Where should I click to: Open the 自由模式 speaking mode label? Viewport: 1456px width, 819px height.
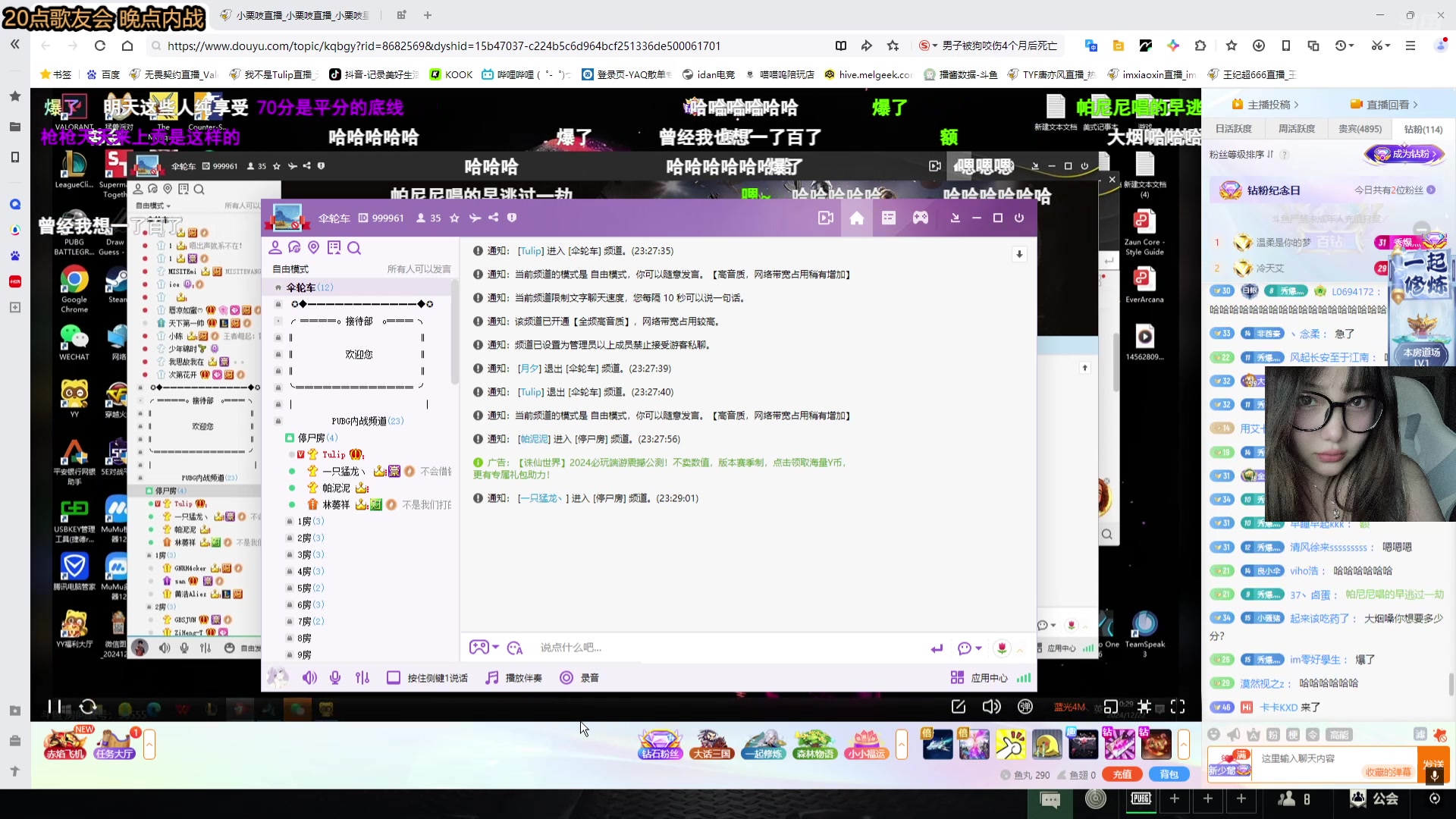(290, 269)
